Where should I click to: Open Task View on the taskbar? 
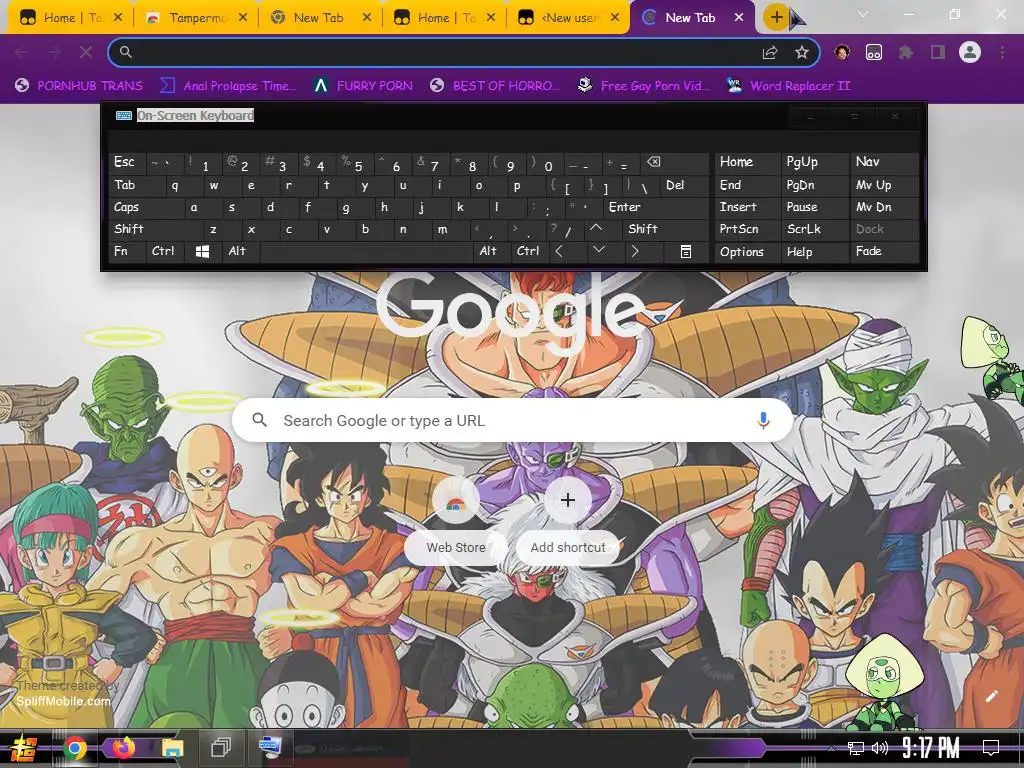pos(221,748)
